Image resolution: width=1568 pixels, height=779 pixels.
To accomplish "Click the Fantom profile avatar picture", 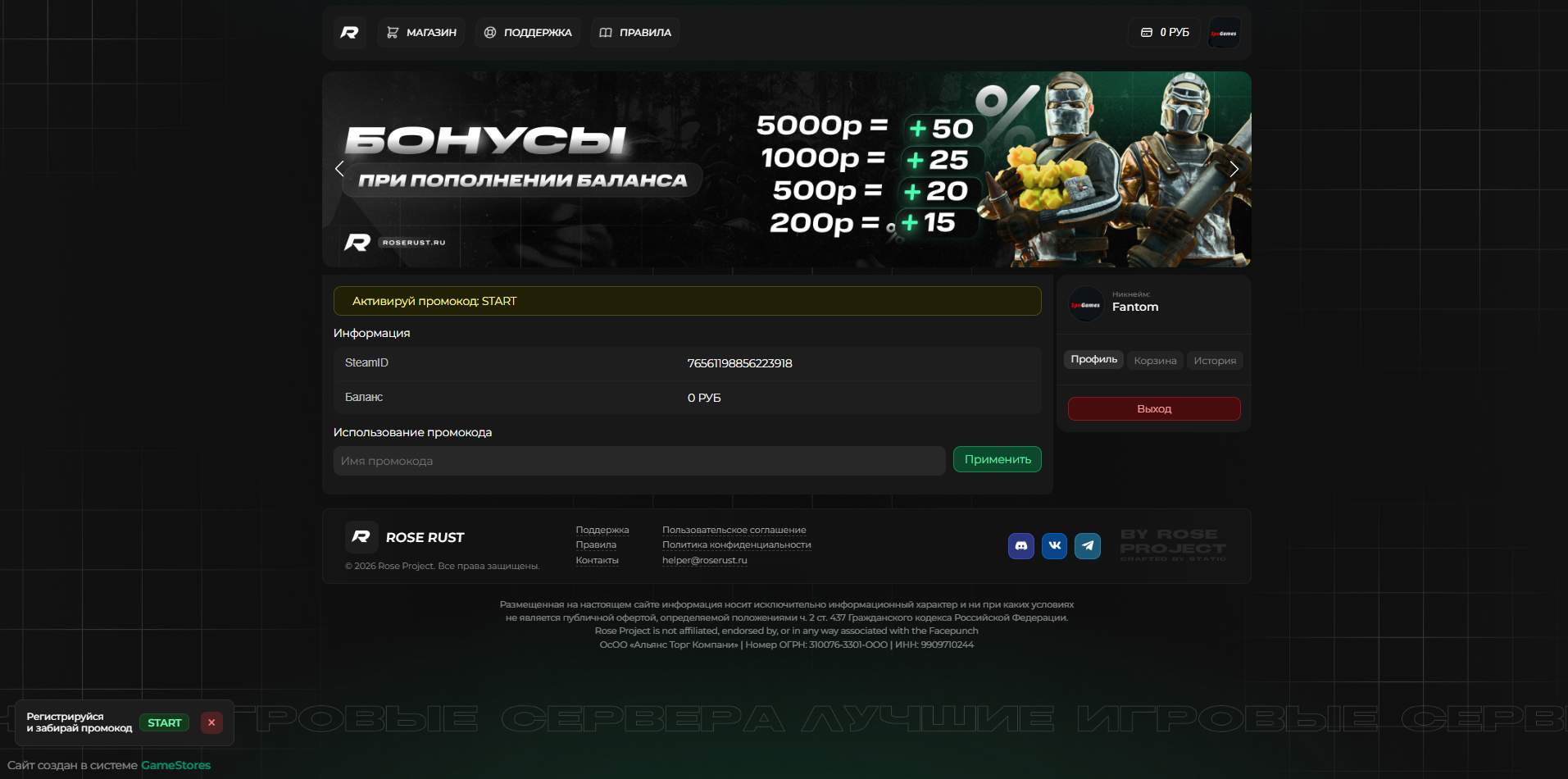I will point(1086,305).
